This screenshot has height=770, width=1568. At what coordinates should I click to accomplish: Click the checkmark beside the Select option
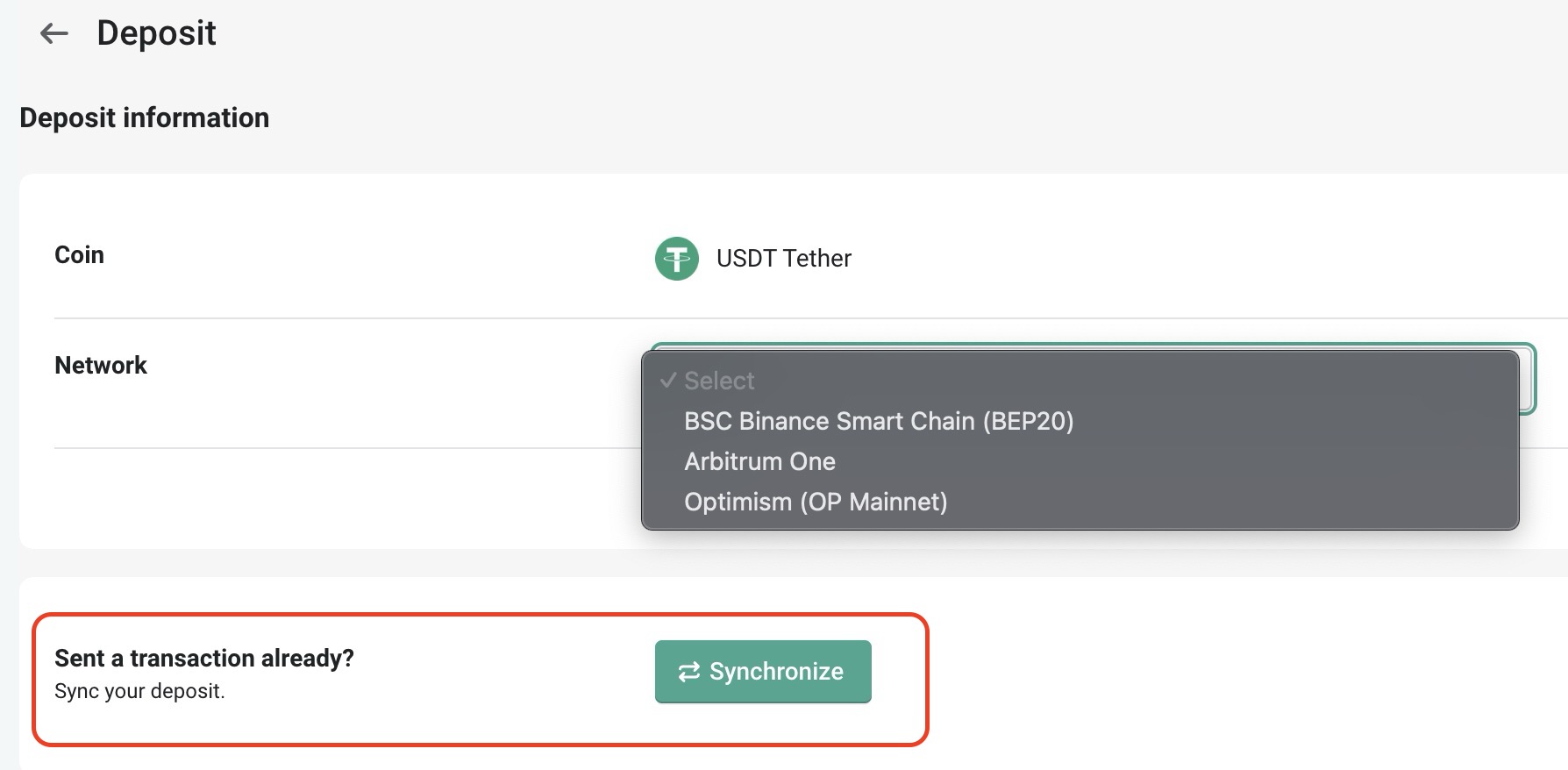[x=668, y=381]
